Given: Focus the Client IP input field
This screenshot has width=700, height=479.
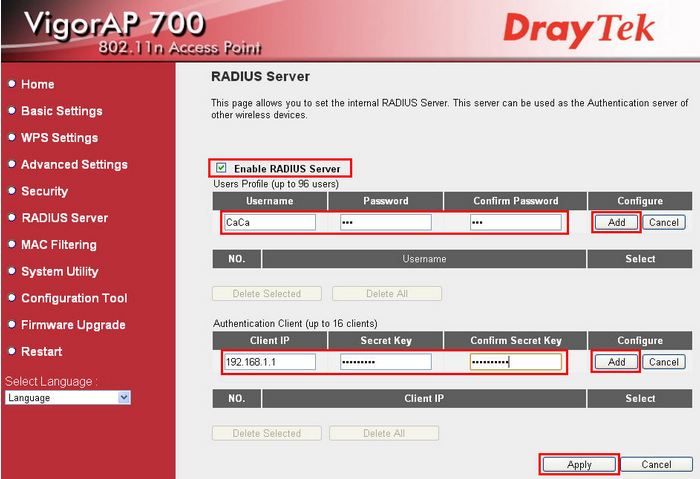Looking at the screenshot, I should [x=270, y=361].
